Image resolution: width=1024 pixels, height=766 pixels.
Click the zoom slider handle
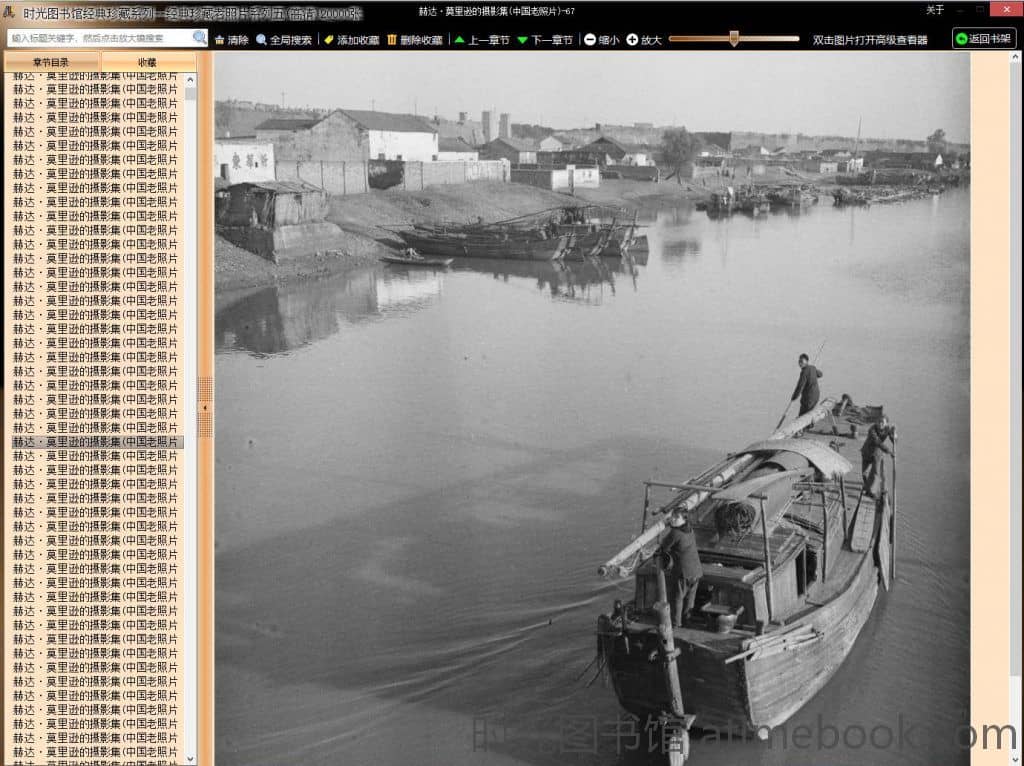[x=734, y=39]
